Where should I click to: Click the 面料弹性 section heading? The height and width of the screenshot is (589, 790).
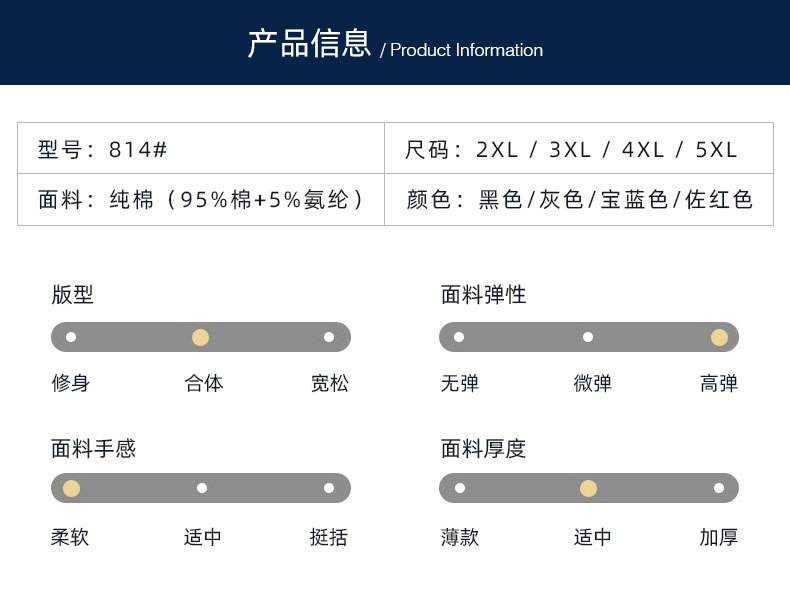(x=483, y=295)
